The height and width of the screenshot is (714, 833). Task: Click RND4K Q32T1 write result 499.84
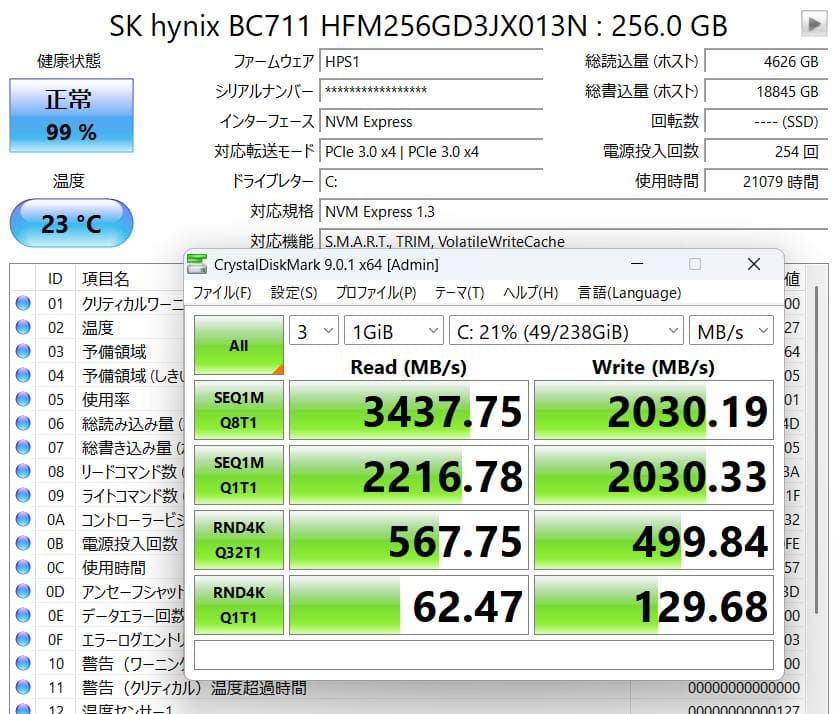click(654, 540)
